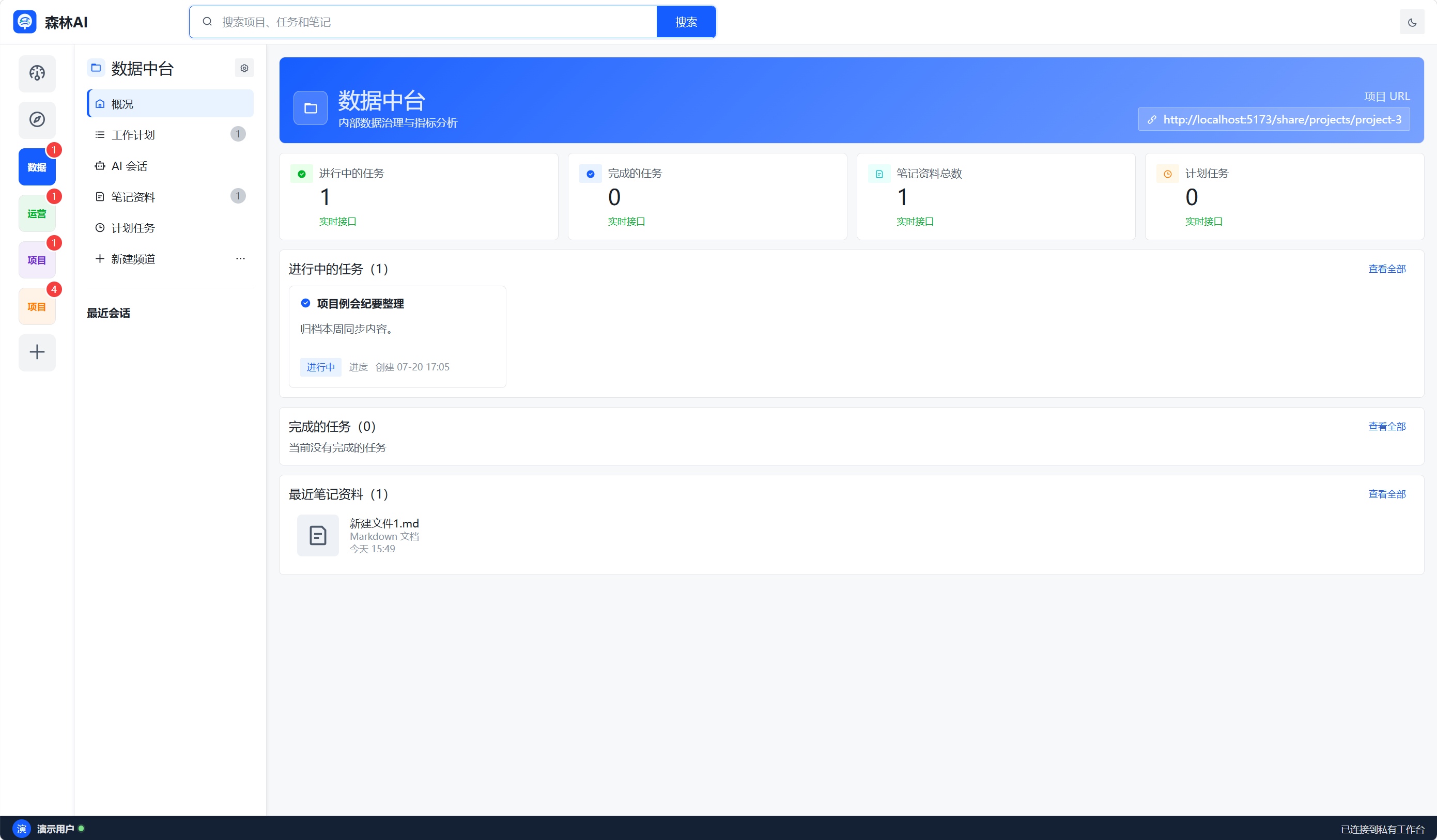This screenshot has width=1437, height=840.
Task: Click the 进行中 status tag
Action: point(320,367)
